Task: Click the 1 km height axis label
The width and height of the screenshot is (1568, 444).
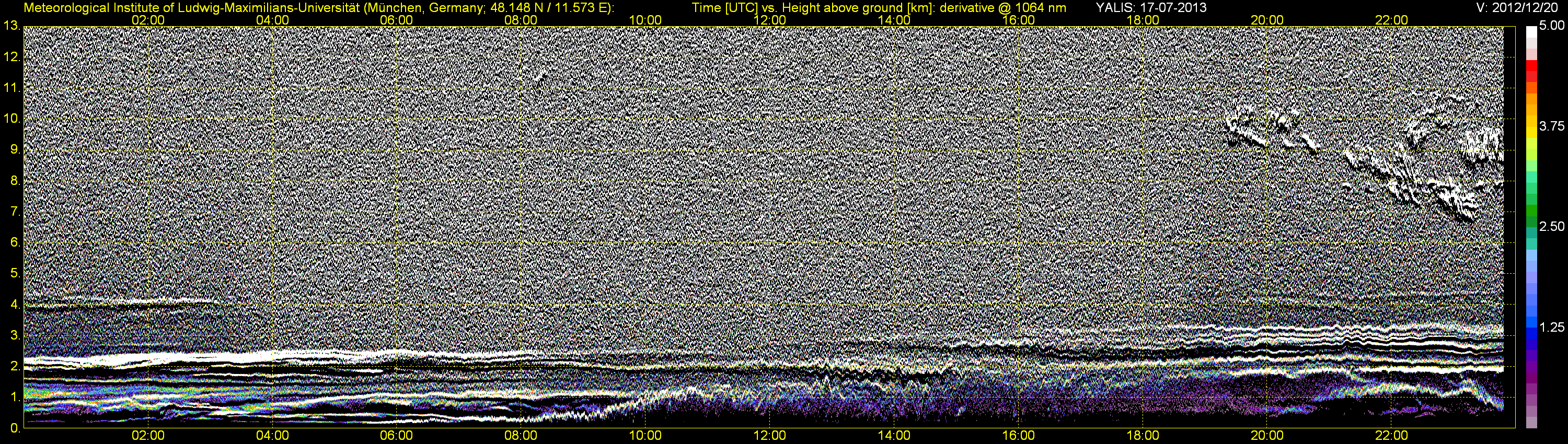Action: 15,397
